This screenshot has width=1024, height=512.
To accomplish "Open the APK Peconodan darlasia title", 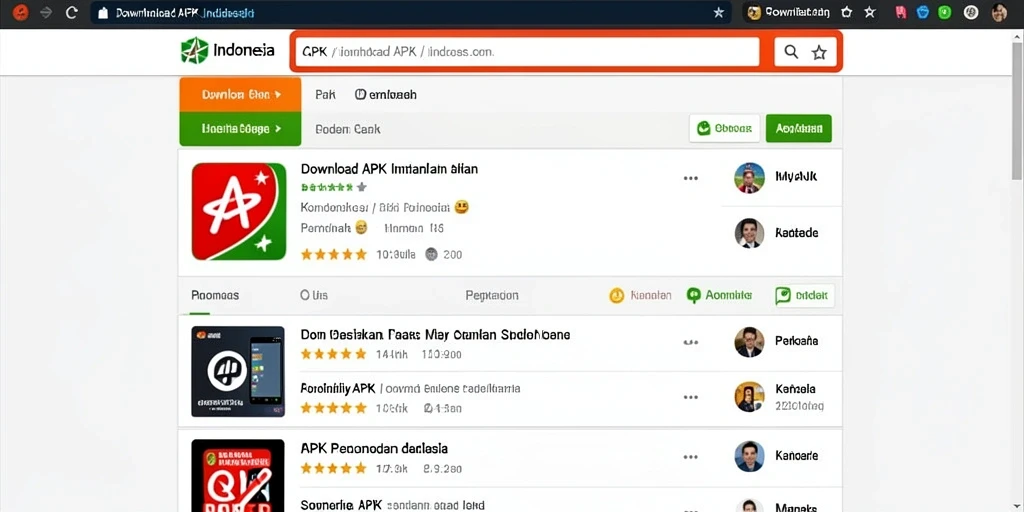I will point(374,449).
